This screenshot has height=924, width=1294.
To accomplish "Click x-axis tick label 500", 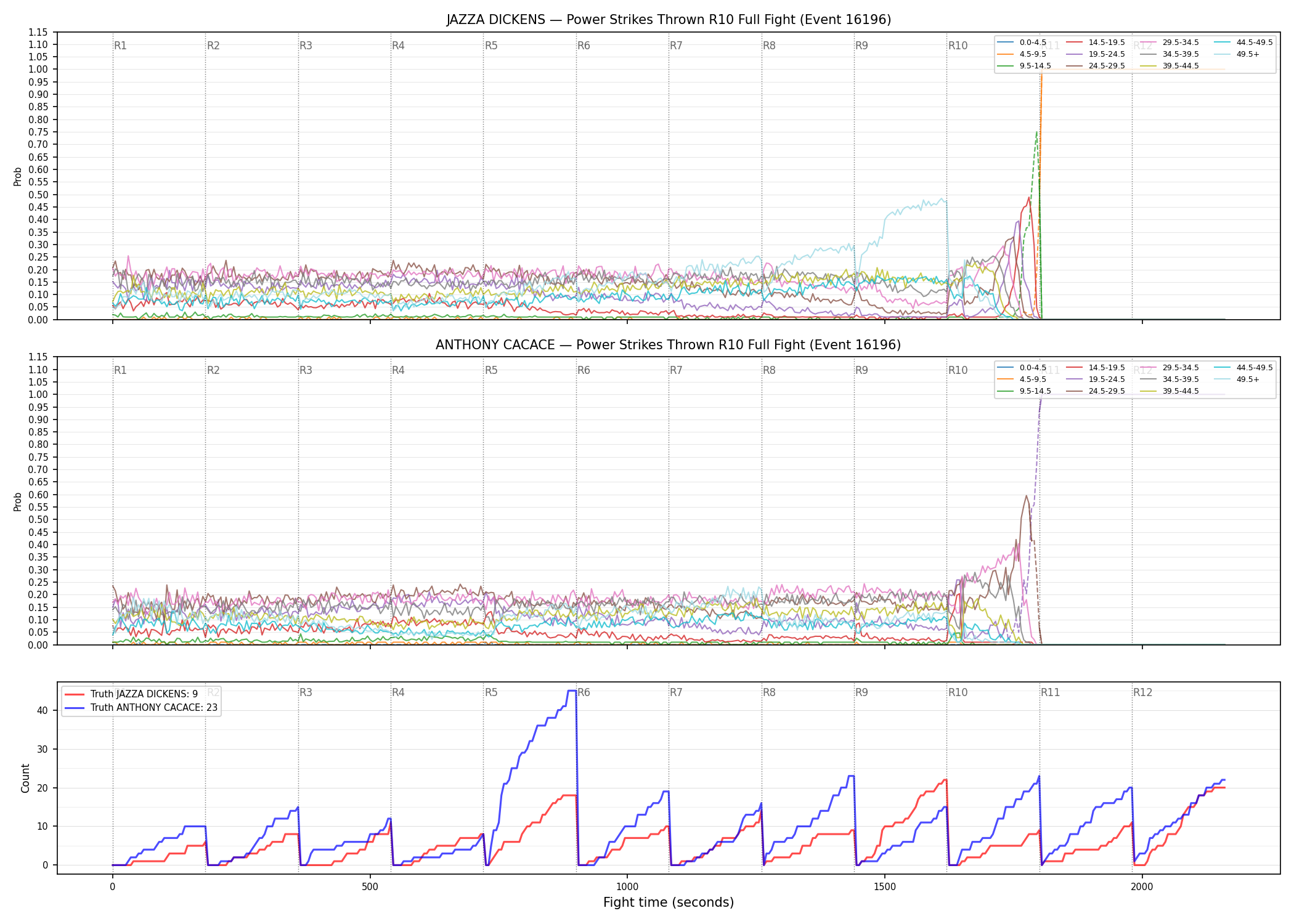I will point(370,887).
